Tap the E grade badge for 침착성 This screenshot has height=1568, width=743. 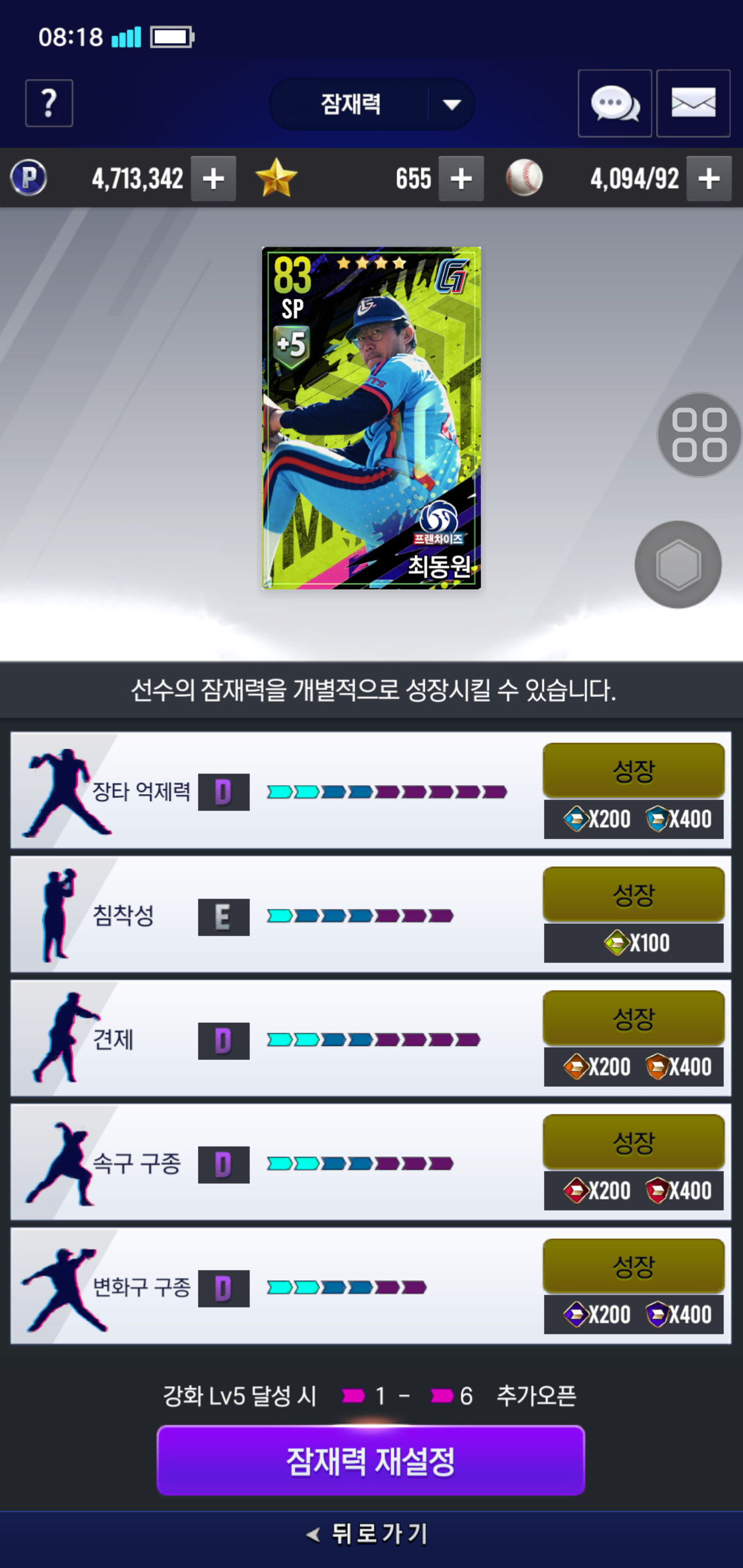223,917
